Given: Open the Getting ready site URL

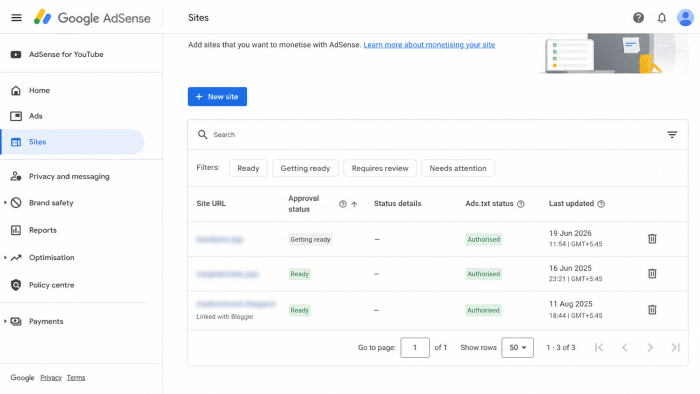Looking at the screenshot, I should 220,240.
